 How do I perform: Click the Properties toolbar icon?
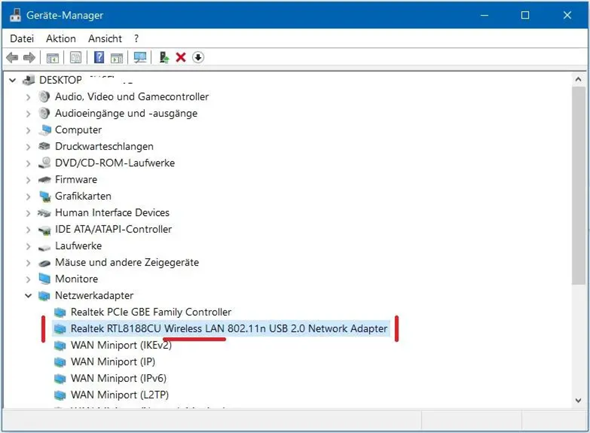tap(76, 58)
